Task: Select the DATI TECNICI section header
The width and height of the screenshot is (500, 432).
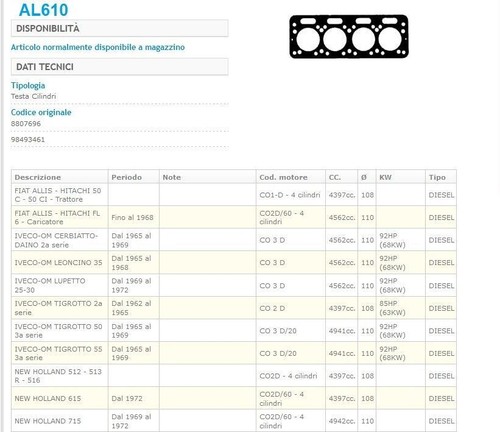Action: point(120,67)
